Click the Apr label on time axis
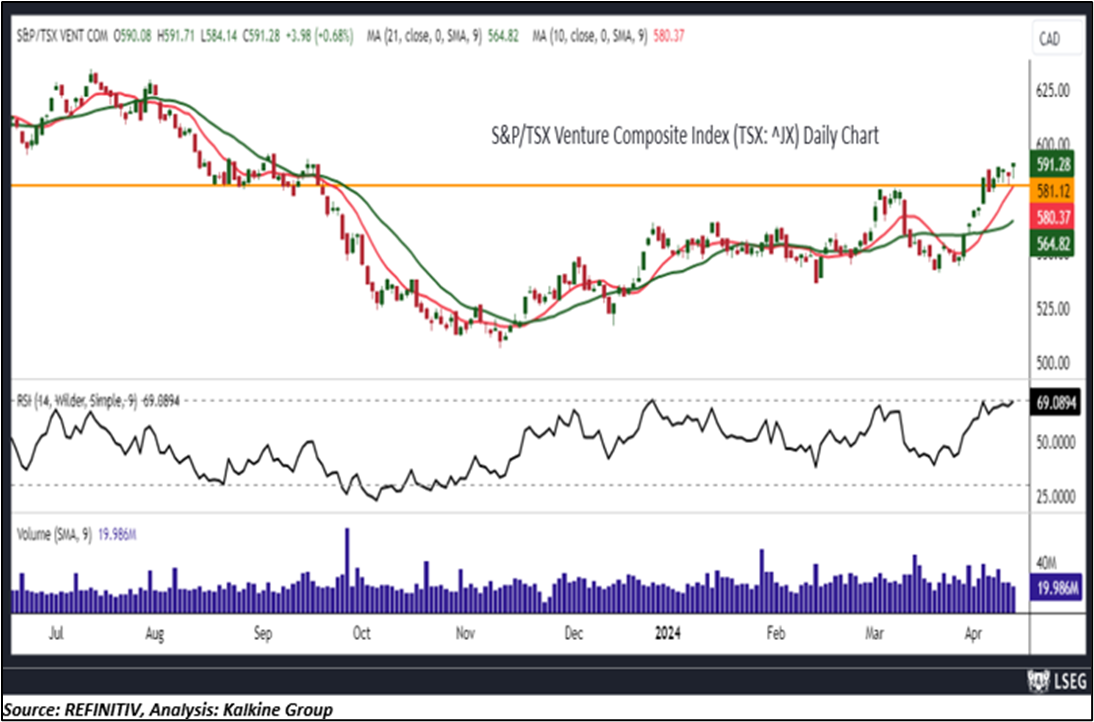 [x=974, y=632]
